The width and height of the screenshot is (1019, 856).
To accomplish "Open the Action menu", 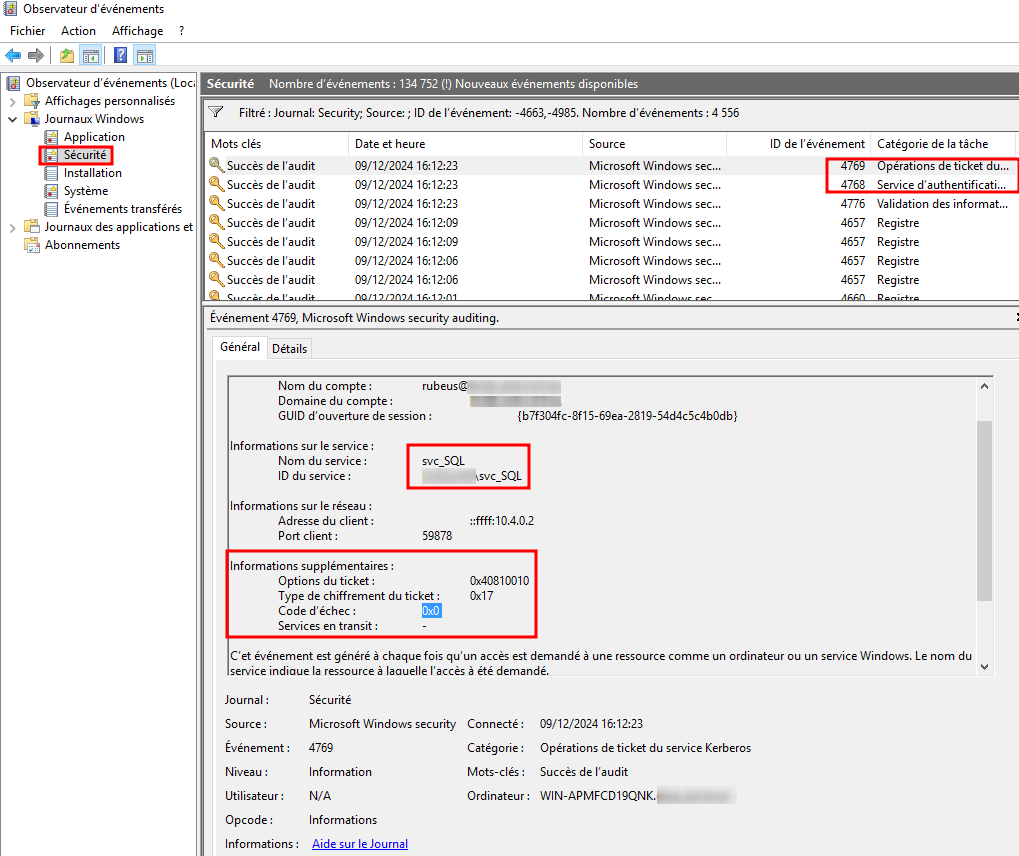I will pos(79,31).
